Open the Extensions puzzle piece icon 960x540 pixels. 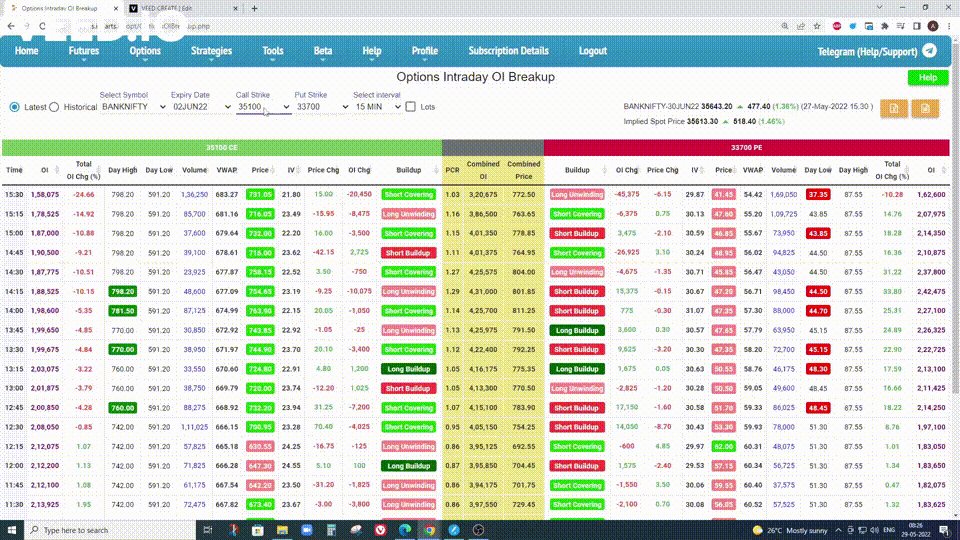(885, 26)
